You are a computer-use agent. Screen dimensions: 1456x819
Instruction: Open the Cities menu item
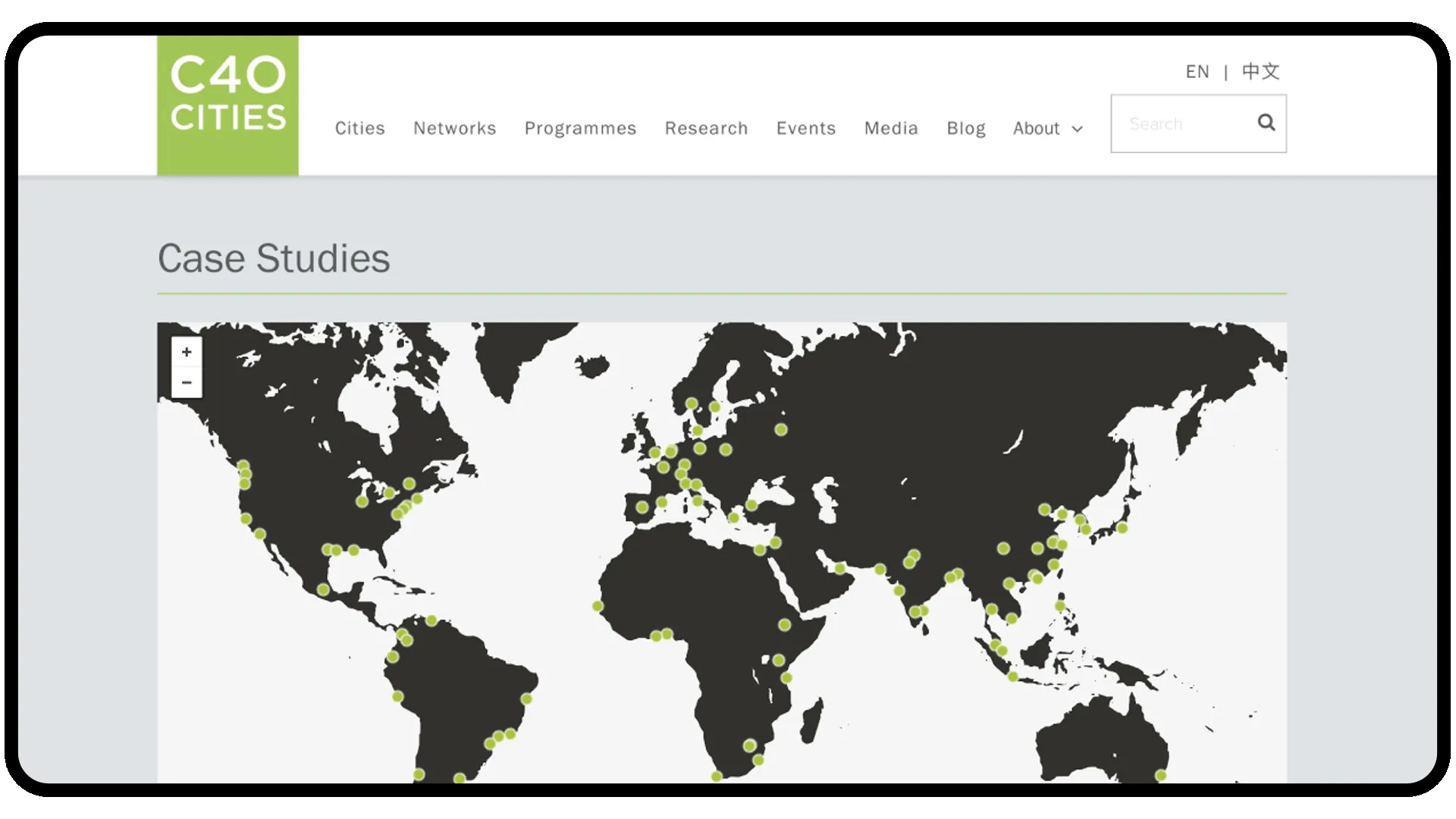[x=360, y=128]
